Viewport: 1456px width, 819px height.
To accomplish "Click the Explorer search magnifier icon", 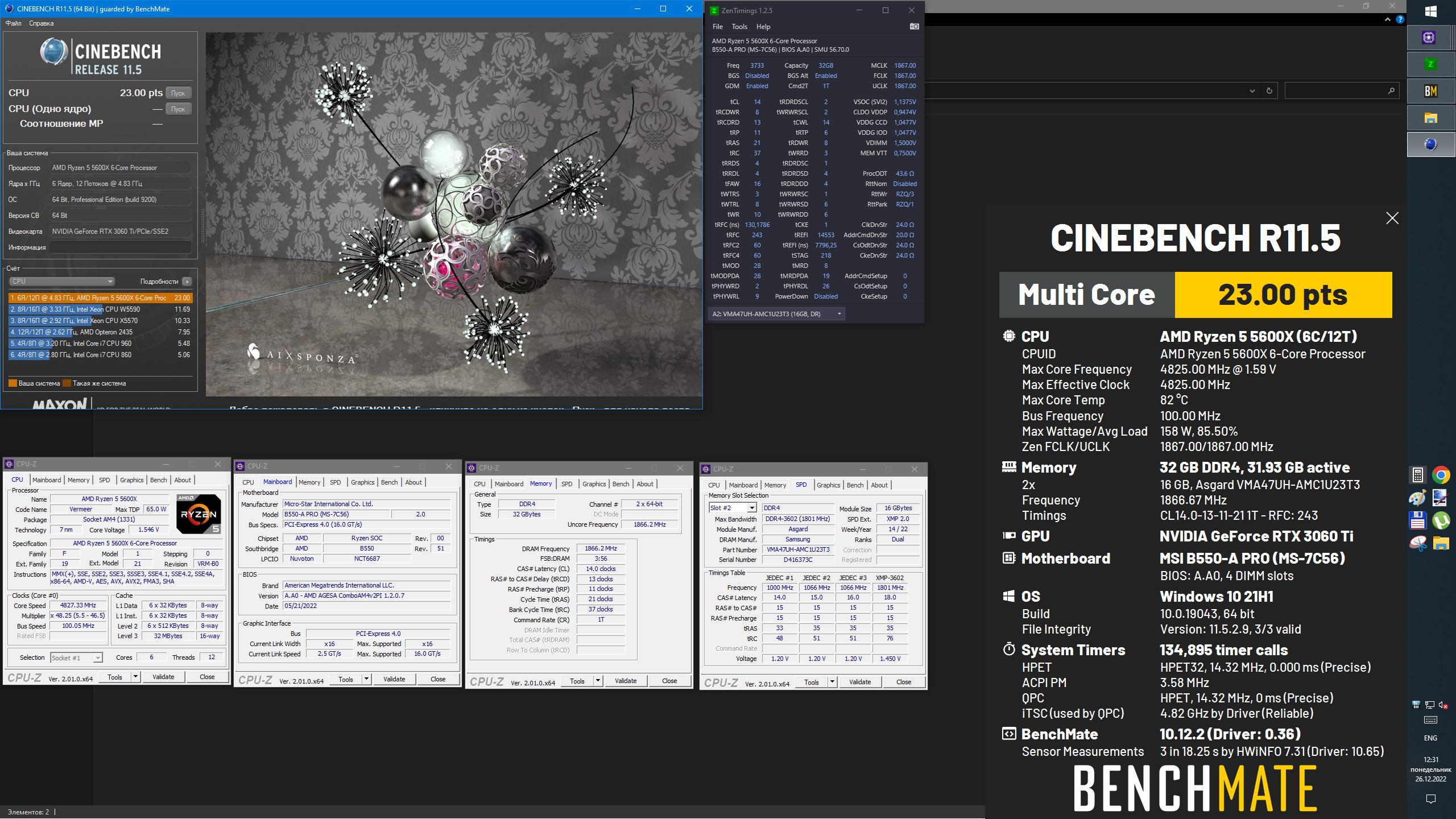I will coord(1391,91).
